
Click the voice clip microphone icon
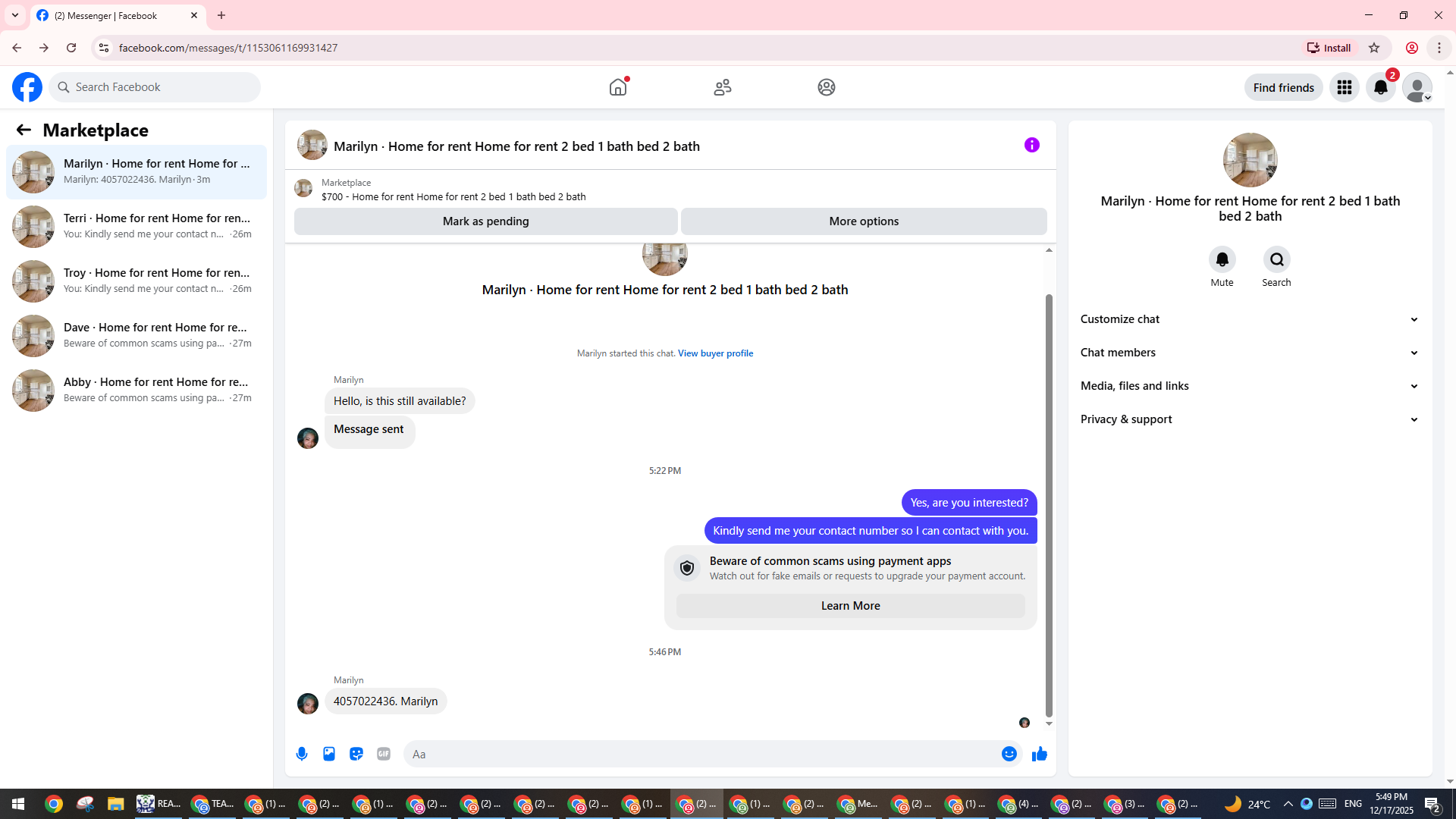pos(302,754)
